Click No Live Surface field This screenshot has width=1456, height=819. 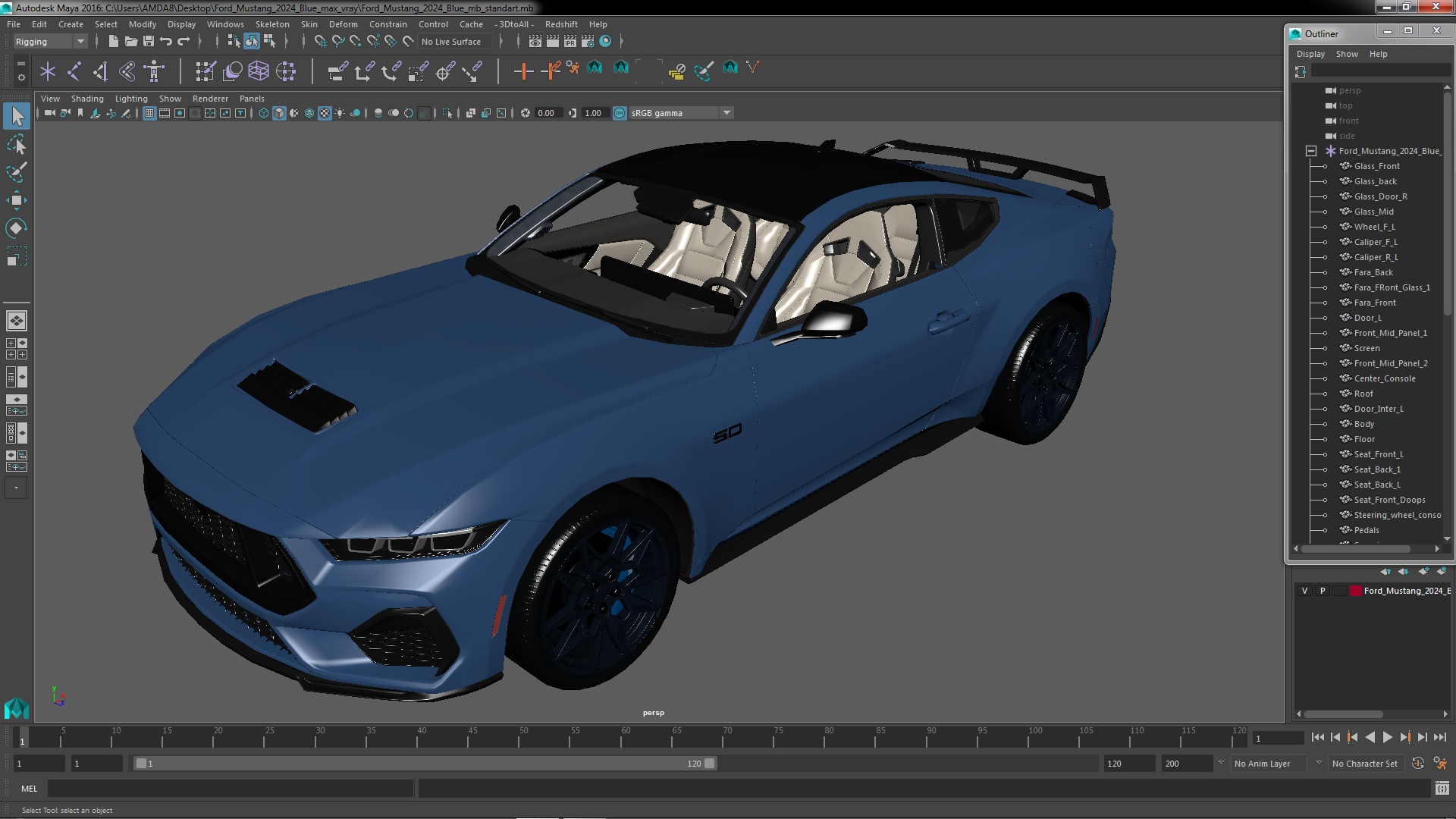click(457, 42)
